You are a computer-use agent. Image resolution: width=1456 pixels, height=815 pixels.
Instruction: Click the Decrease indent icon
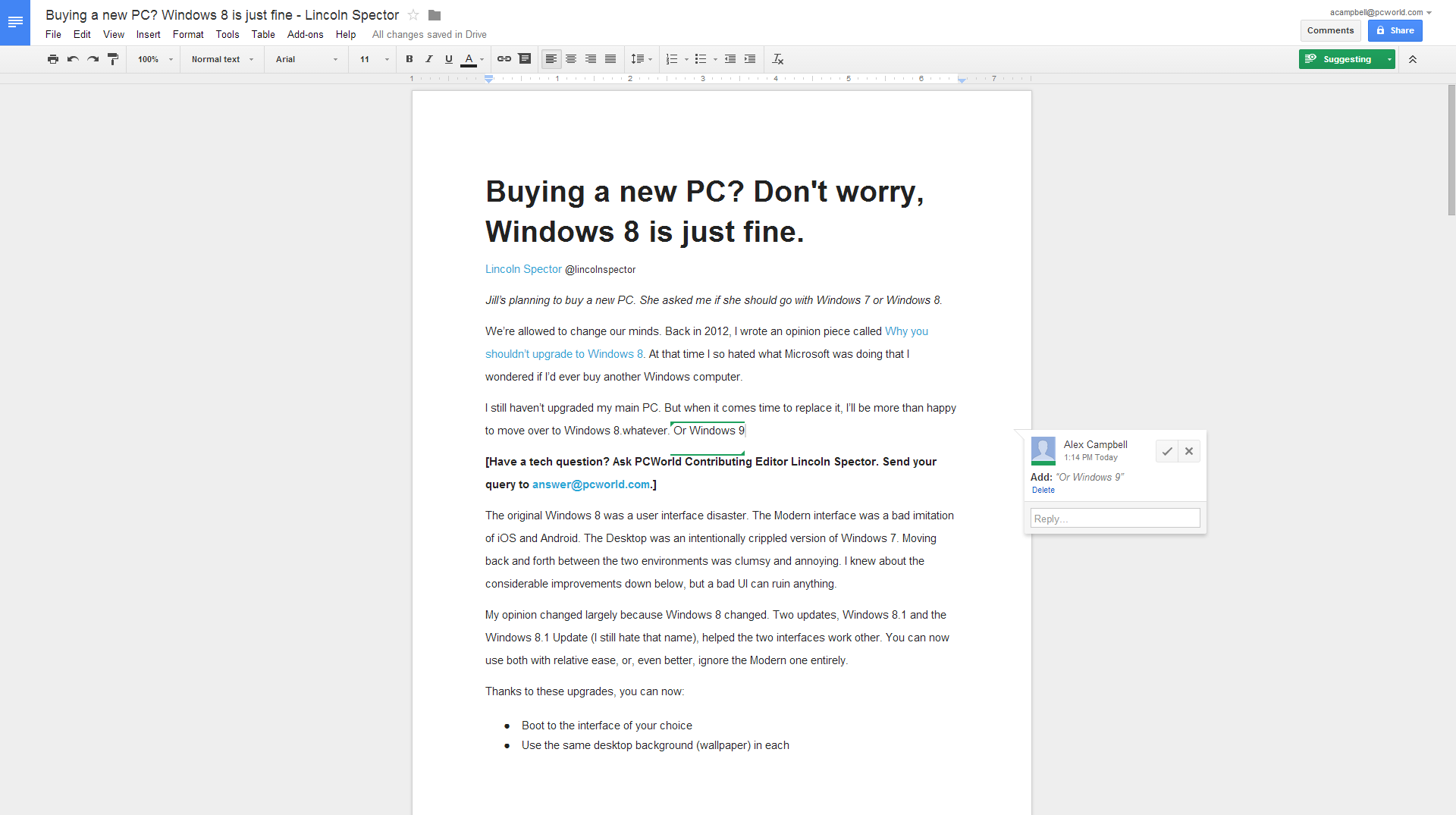tap(730, 59)
